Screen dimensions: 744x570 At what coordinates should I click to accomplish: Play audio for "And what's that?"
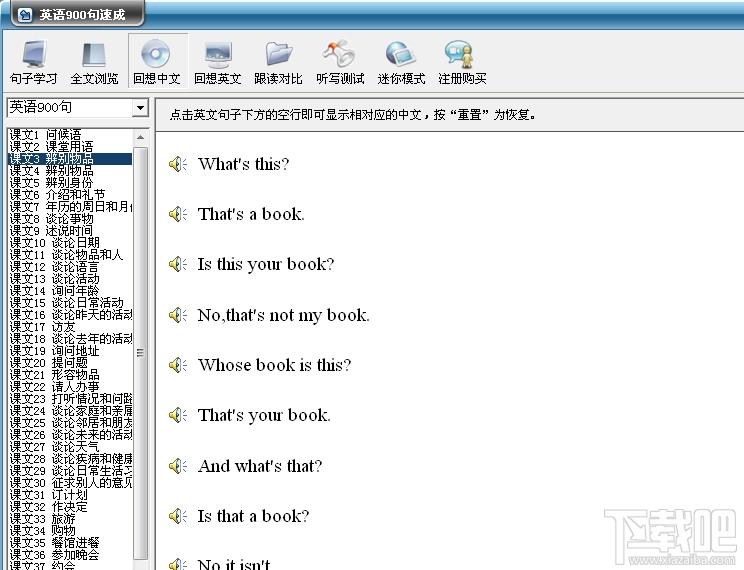click(178, 466)
